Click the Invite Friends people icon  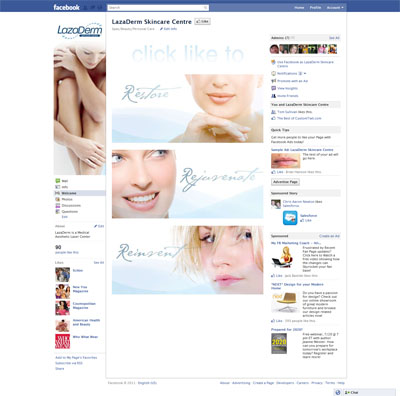[x=273, y=96]
